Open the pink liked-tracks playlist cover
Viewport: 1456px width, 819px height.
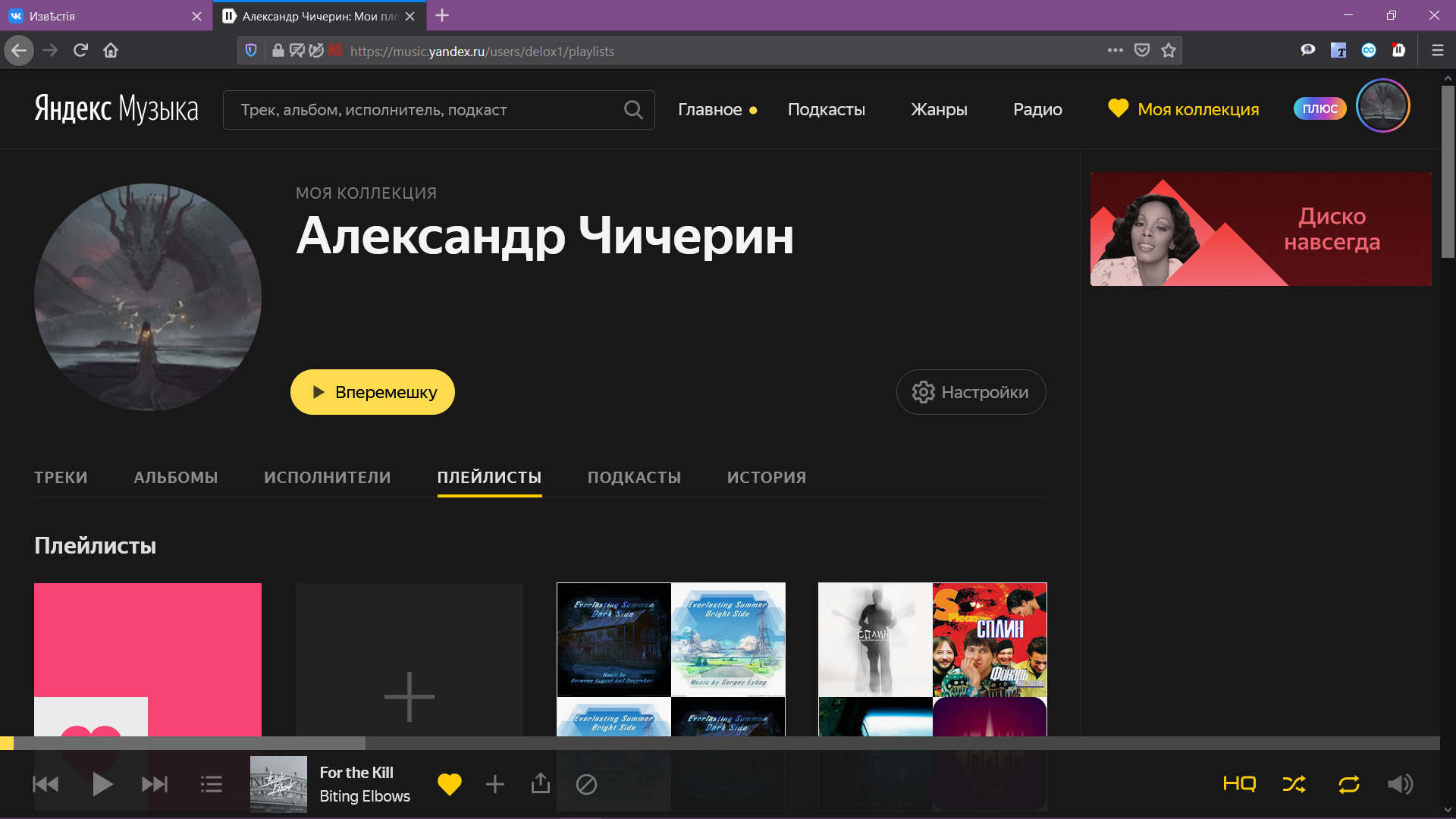point(148,660)
